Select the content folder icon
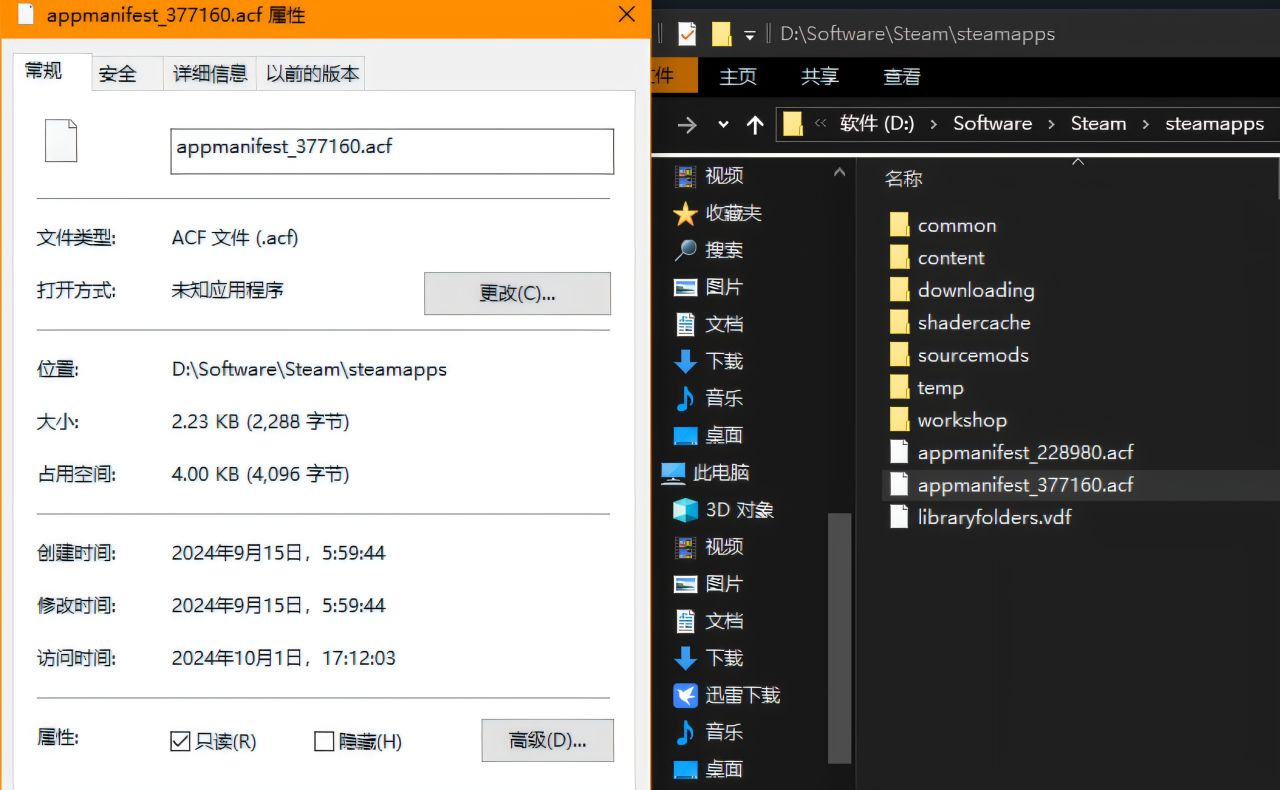The height and width of the screenshot is (790, 1280). (x=899, y=258)
